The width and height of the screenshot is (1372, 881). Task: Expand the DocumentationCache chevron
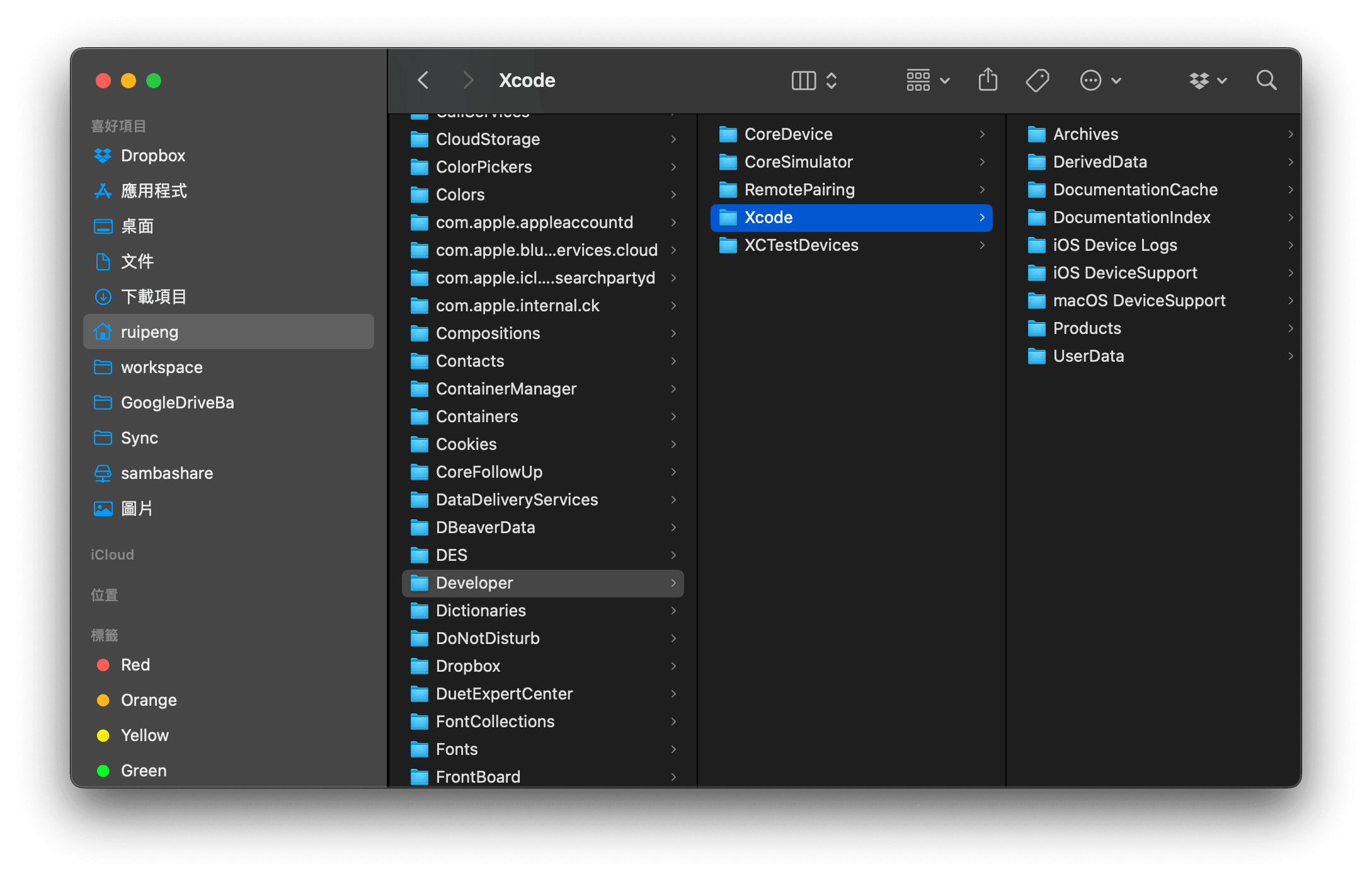(1291, 190)
